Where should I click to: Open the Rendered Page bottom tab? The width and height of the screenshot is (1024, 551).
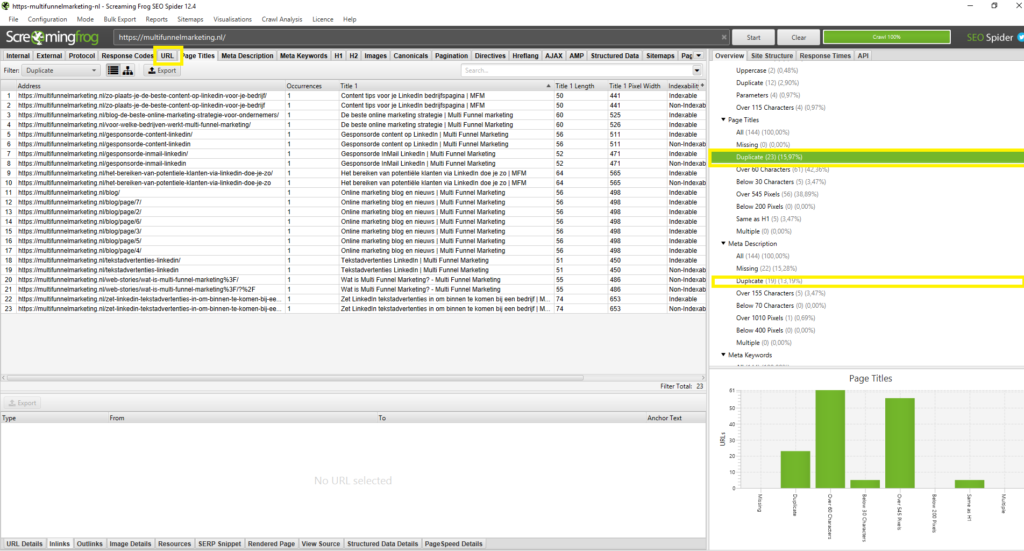tap(271, 544)
